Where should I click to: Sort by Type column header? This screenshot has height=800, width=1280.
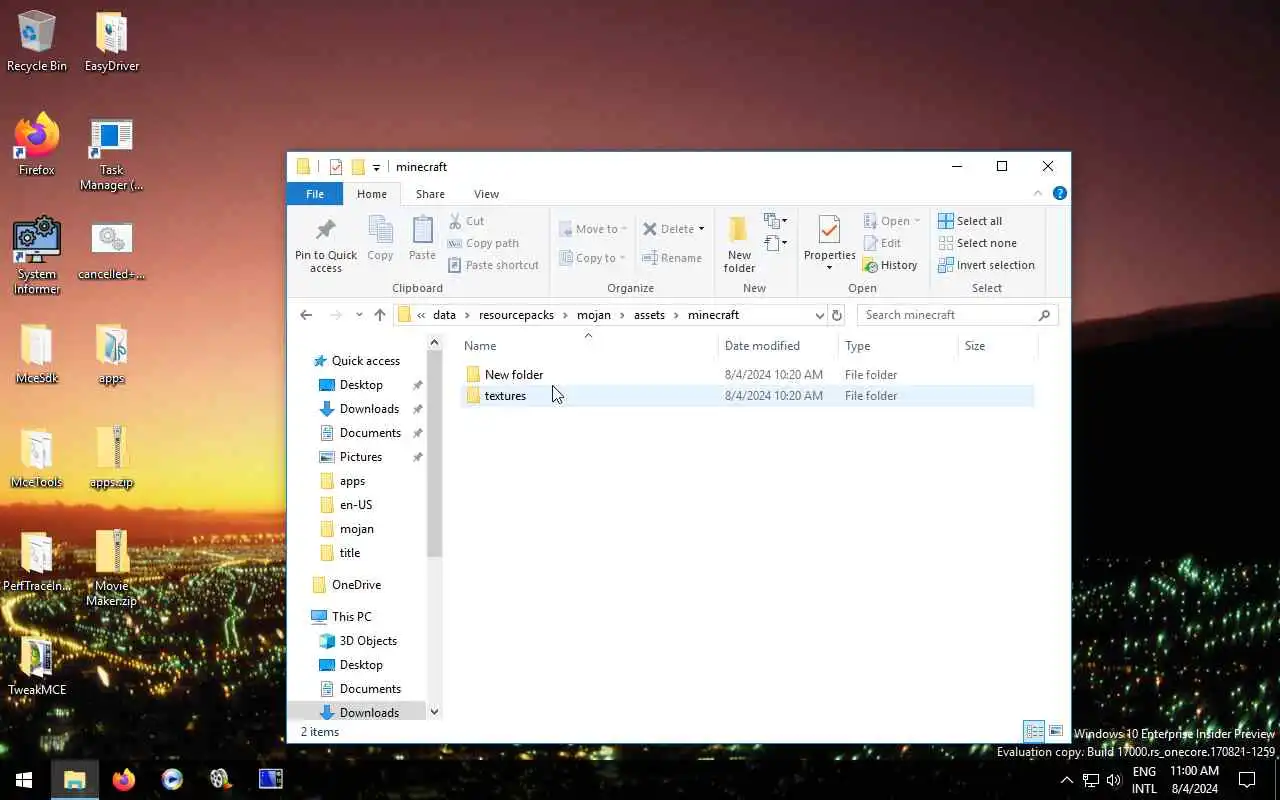pyautogui.click(x=898, y=346)
